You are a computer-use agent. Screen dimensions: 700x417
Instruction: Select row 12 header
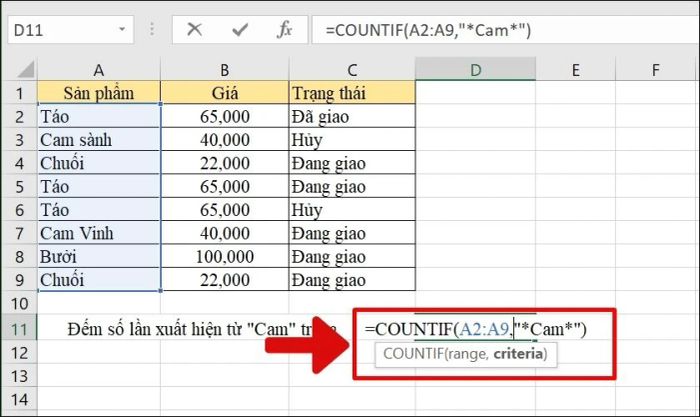coord(19,353)
